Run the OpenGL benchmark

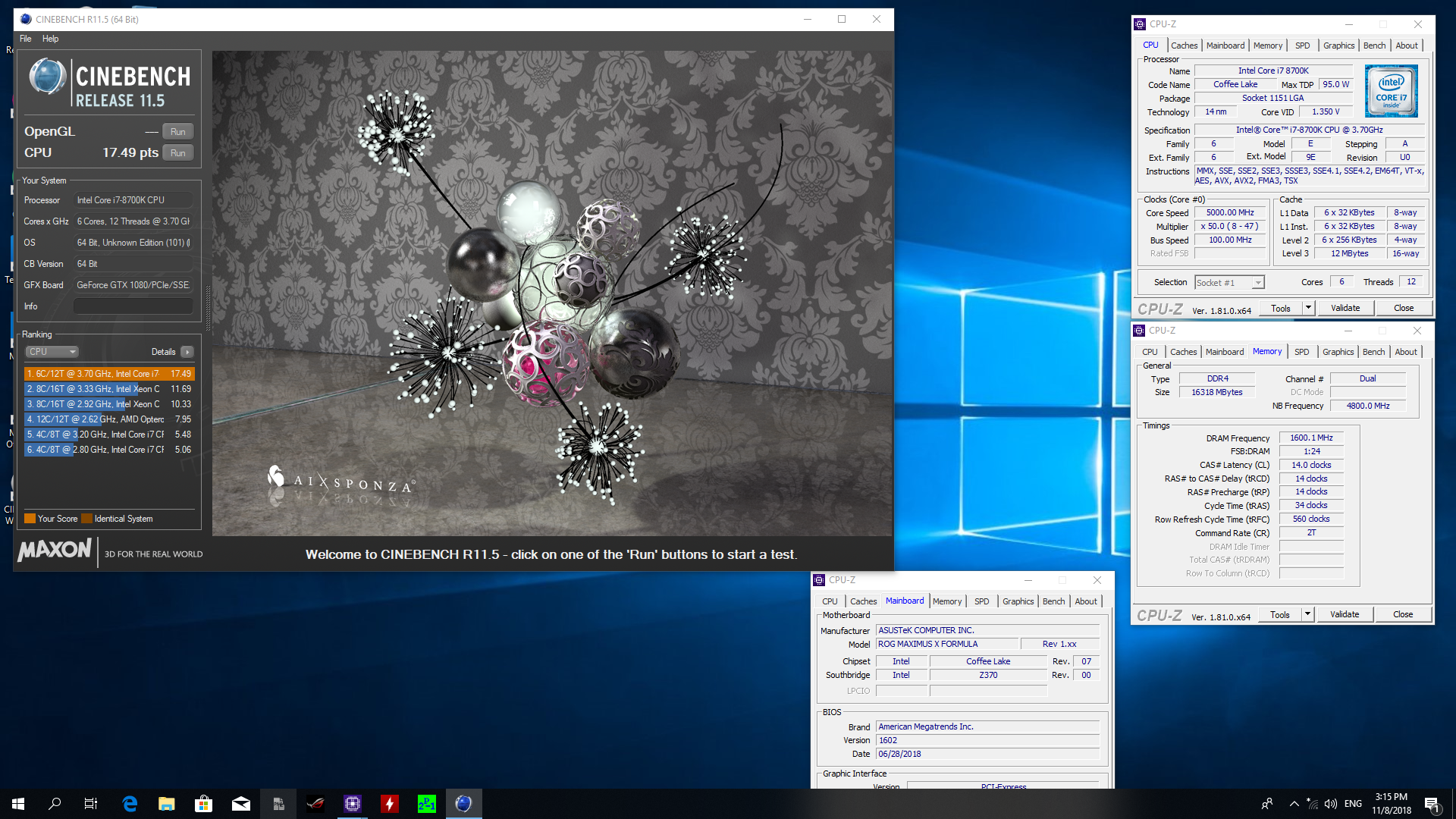pos(178,132)
